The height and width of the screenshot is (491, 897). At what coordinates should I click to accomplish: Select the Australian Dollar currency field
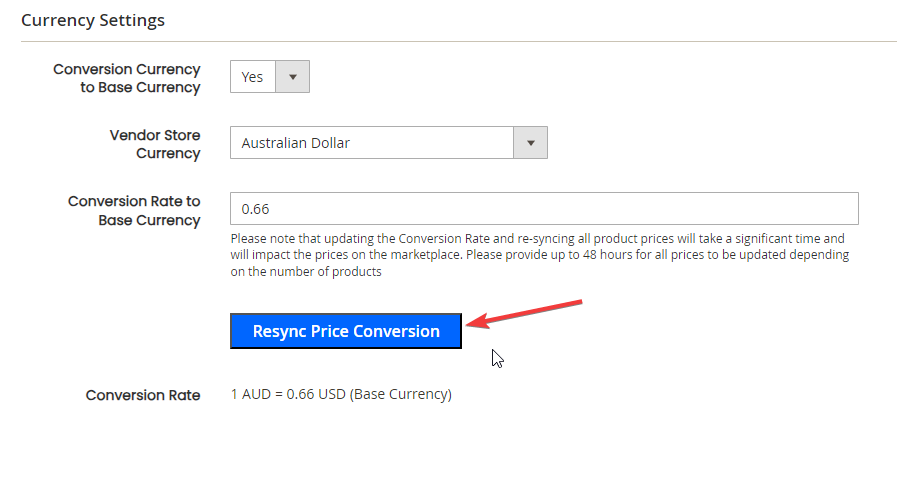388,142
